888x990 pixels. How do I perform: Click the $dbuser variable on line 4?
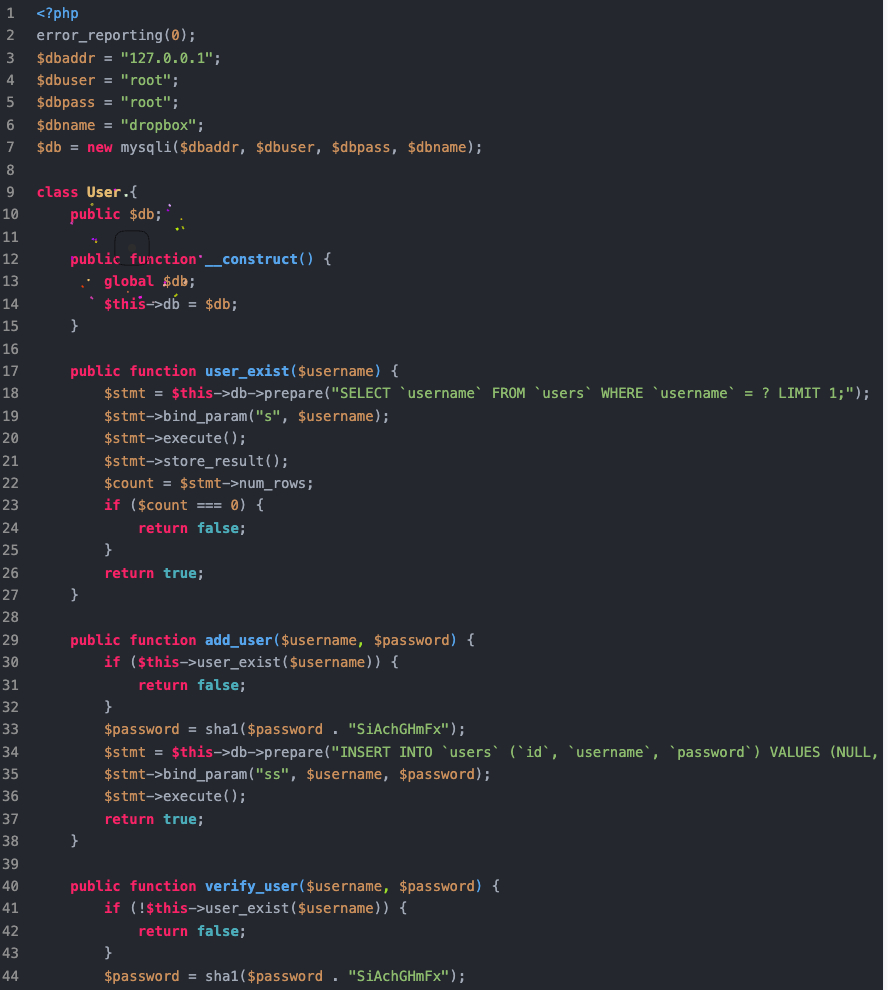pos(66,80)
